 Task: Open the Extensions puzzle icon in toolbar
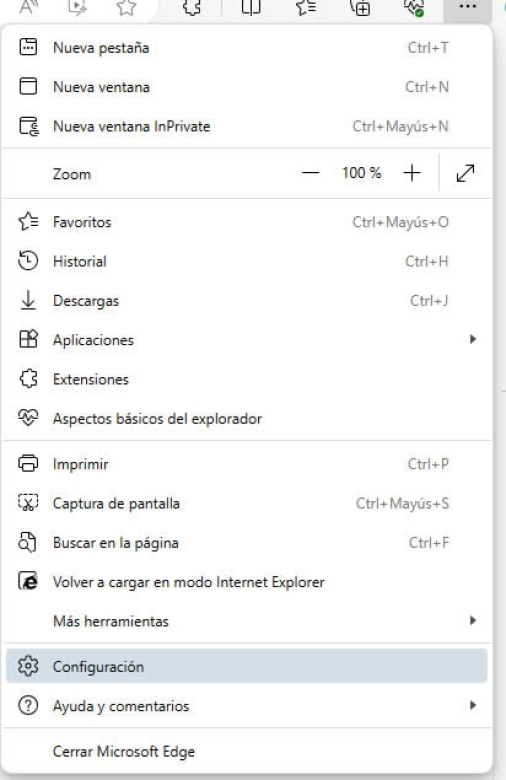192,7
